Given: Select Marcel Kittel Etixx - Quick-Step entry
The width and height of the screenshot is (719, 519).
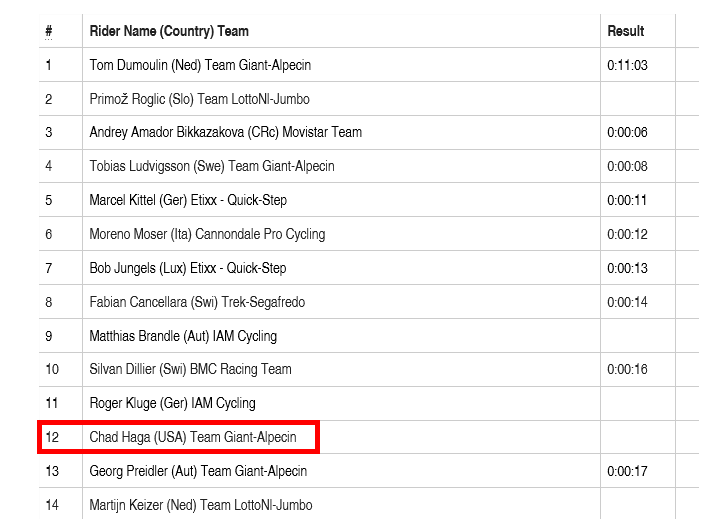Looking at the screenshot, I should click(x=188, y=200).
